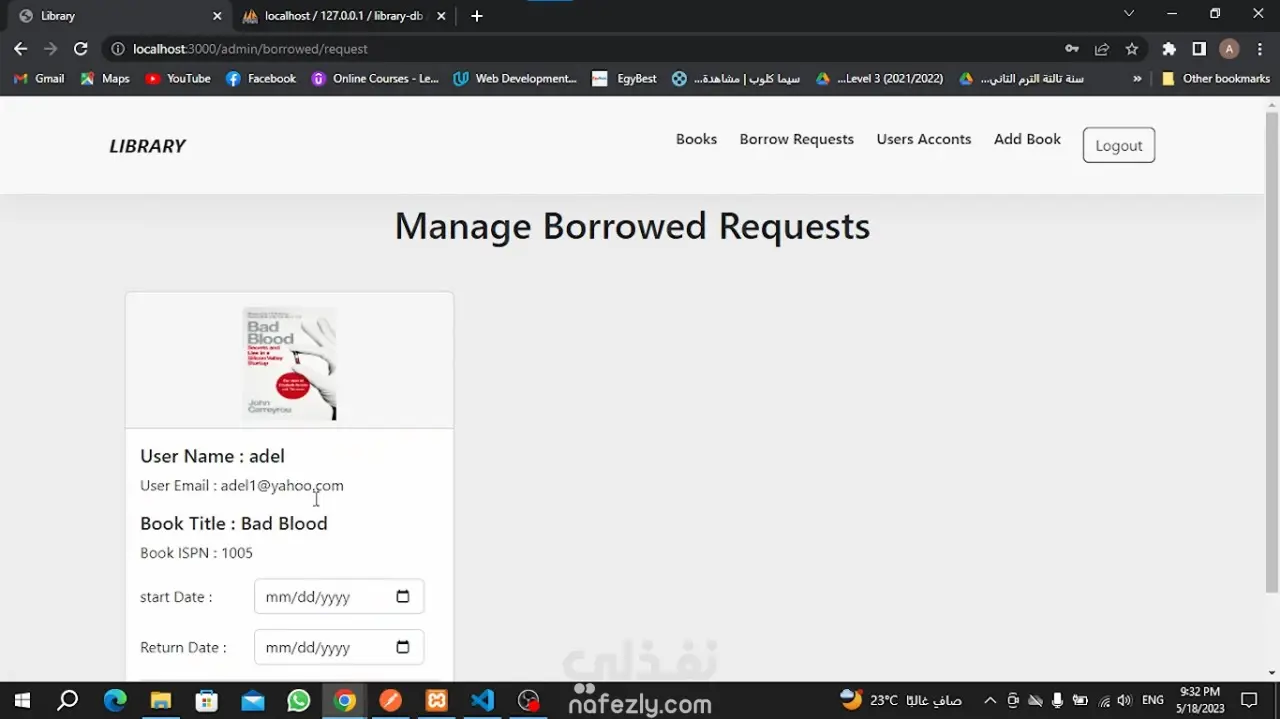1280x719 pixels.
Task: Switch to the localhost phpMyAdmin tab
Action: 345,16
